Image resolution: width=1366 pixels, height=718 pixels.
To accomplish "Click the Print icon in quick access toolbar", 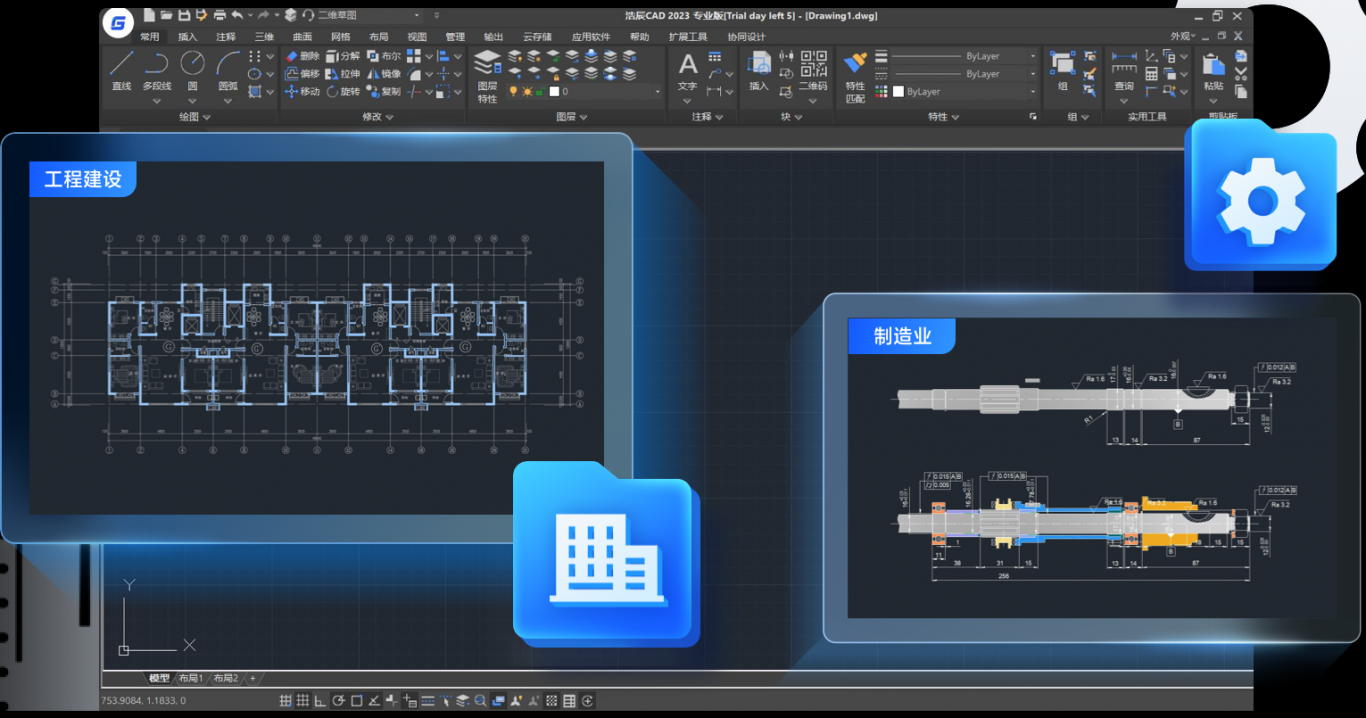I will pos(219,15).
